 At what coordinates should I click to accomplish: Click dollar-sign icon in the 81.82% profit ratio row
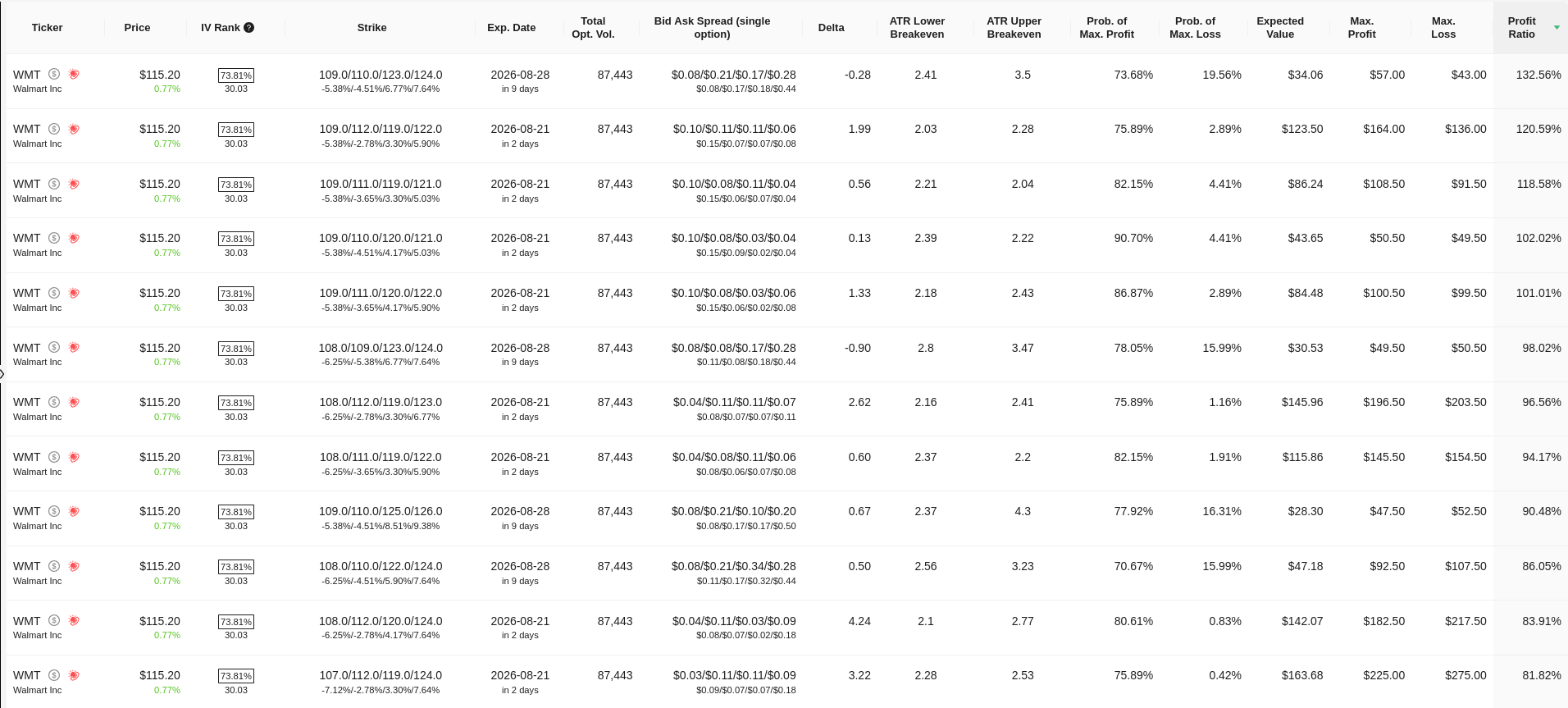[54, 675]
